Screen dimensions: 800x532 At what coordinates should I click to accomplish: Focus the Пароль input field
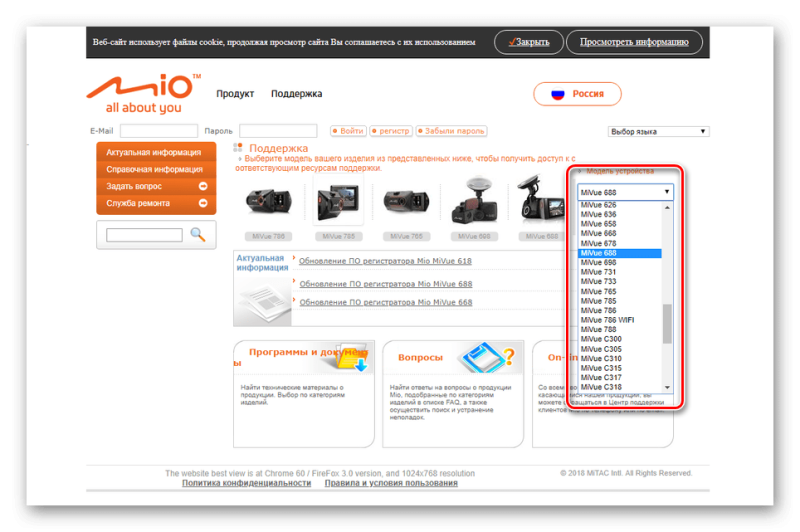pos(278,131)
